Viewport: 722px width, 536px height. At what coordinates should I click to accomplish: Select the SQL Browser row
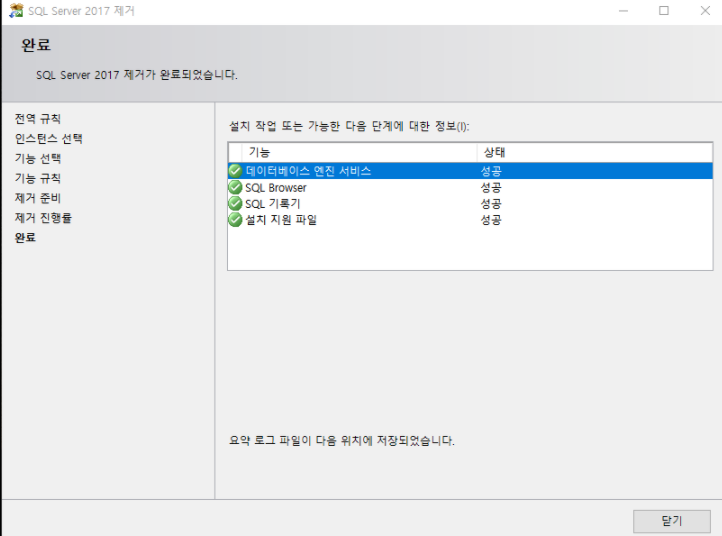[470, 187]
